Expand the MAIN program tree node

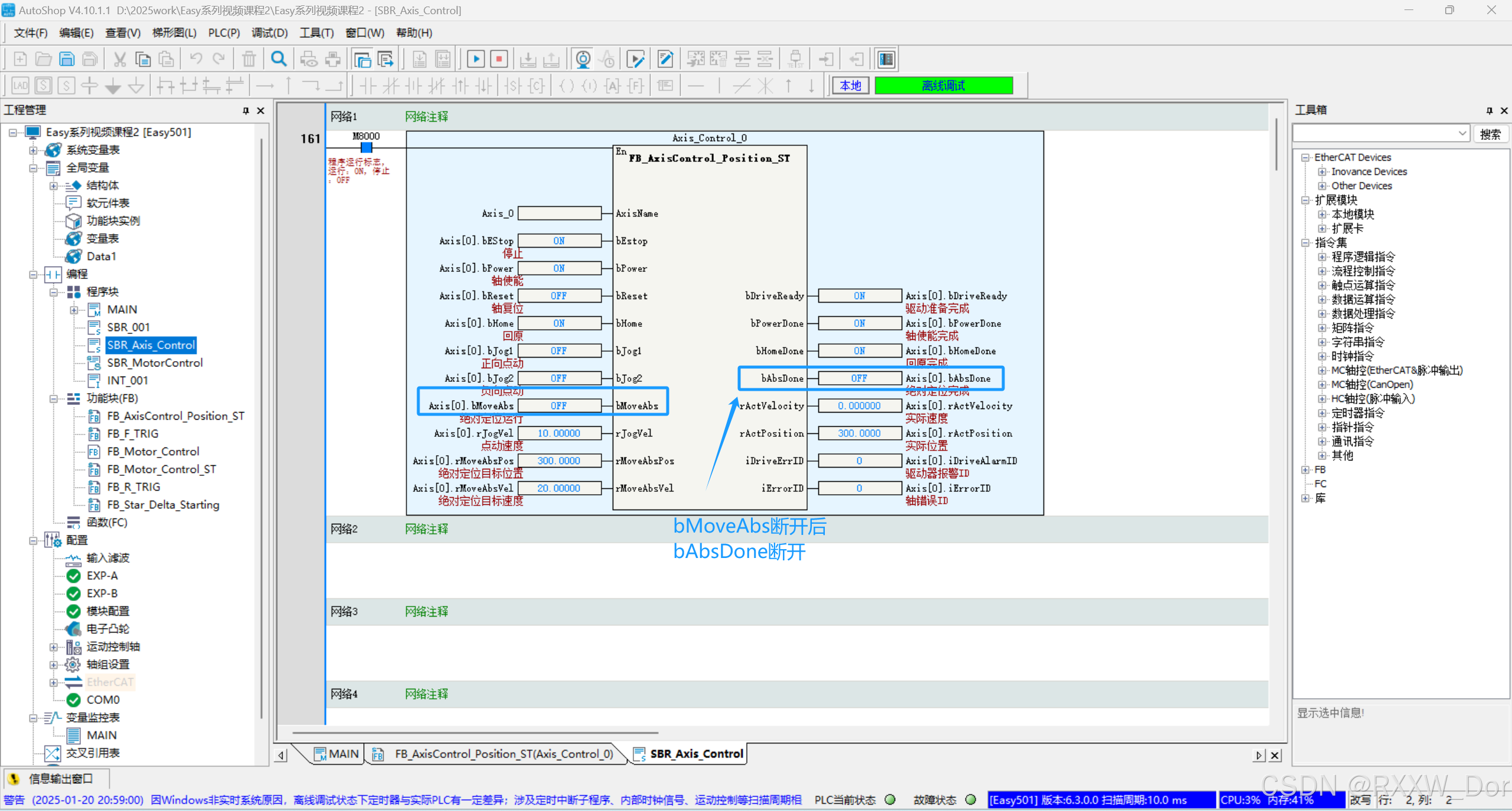point(74,310)
